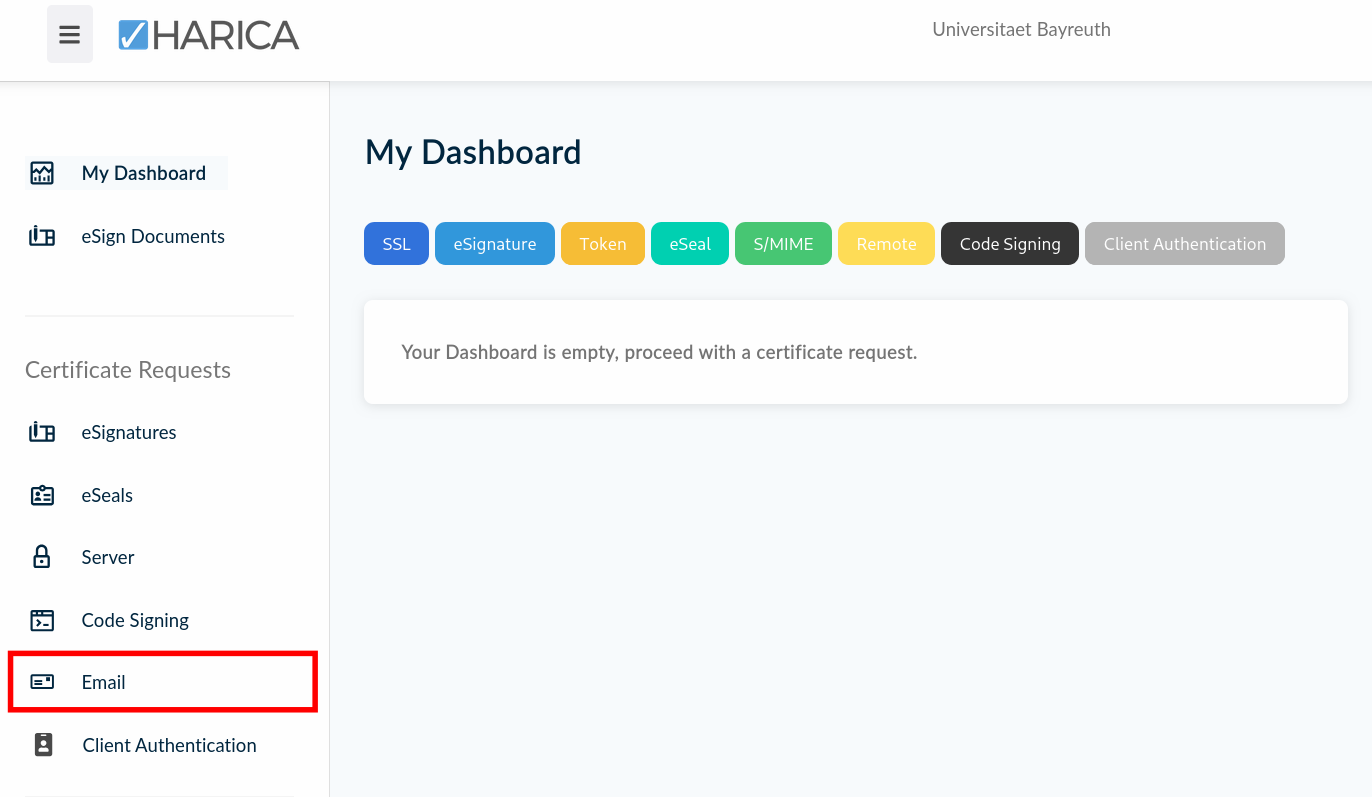Open the eSign Documents menu item
1372x797 pixels.
pos(153,237)
